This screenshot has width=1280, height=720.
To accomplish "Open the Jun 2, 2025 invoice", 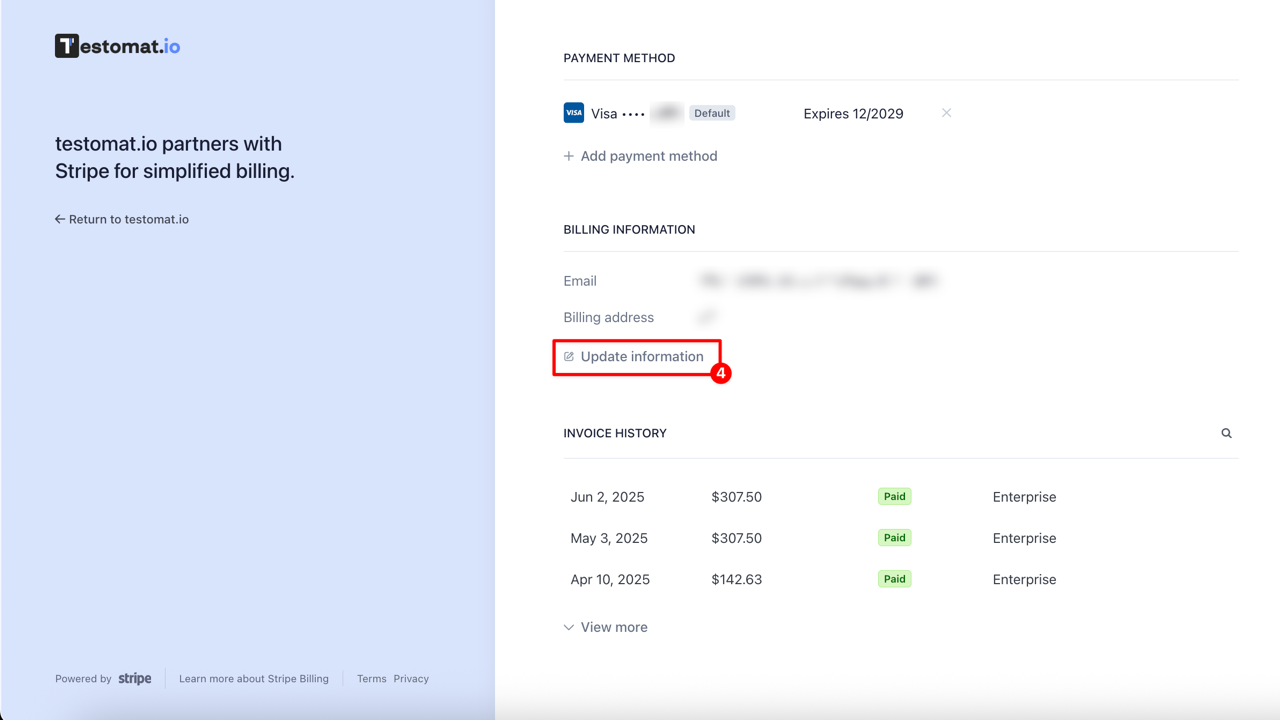I will pyautogui.click(x=607, y=497).
